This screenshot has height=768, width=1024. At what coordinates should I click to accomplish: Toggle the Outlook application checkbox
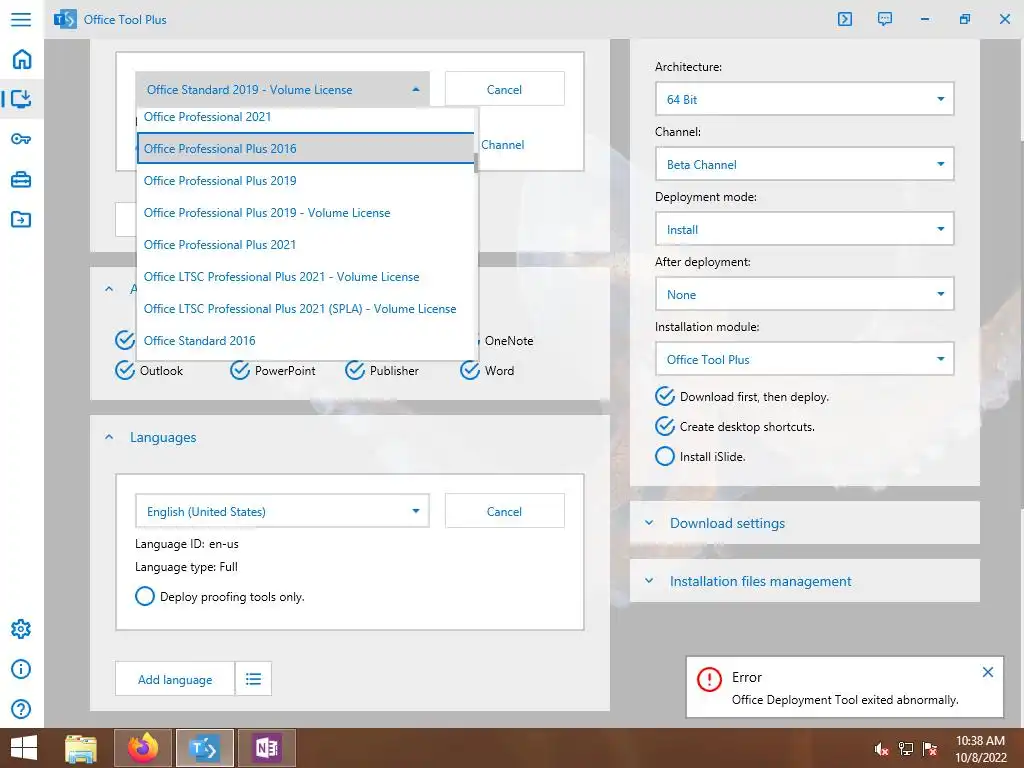[125, 370]
